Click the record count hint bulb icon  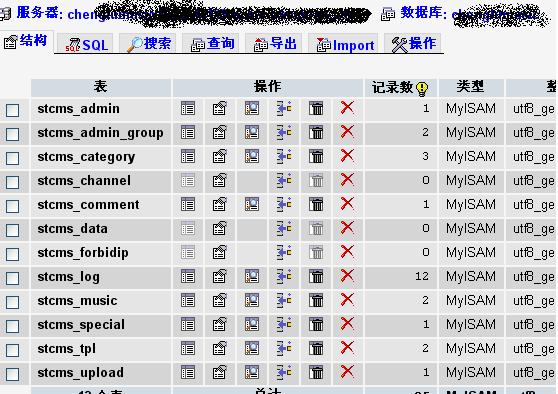(422, 89)
